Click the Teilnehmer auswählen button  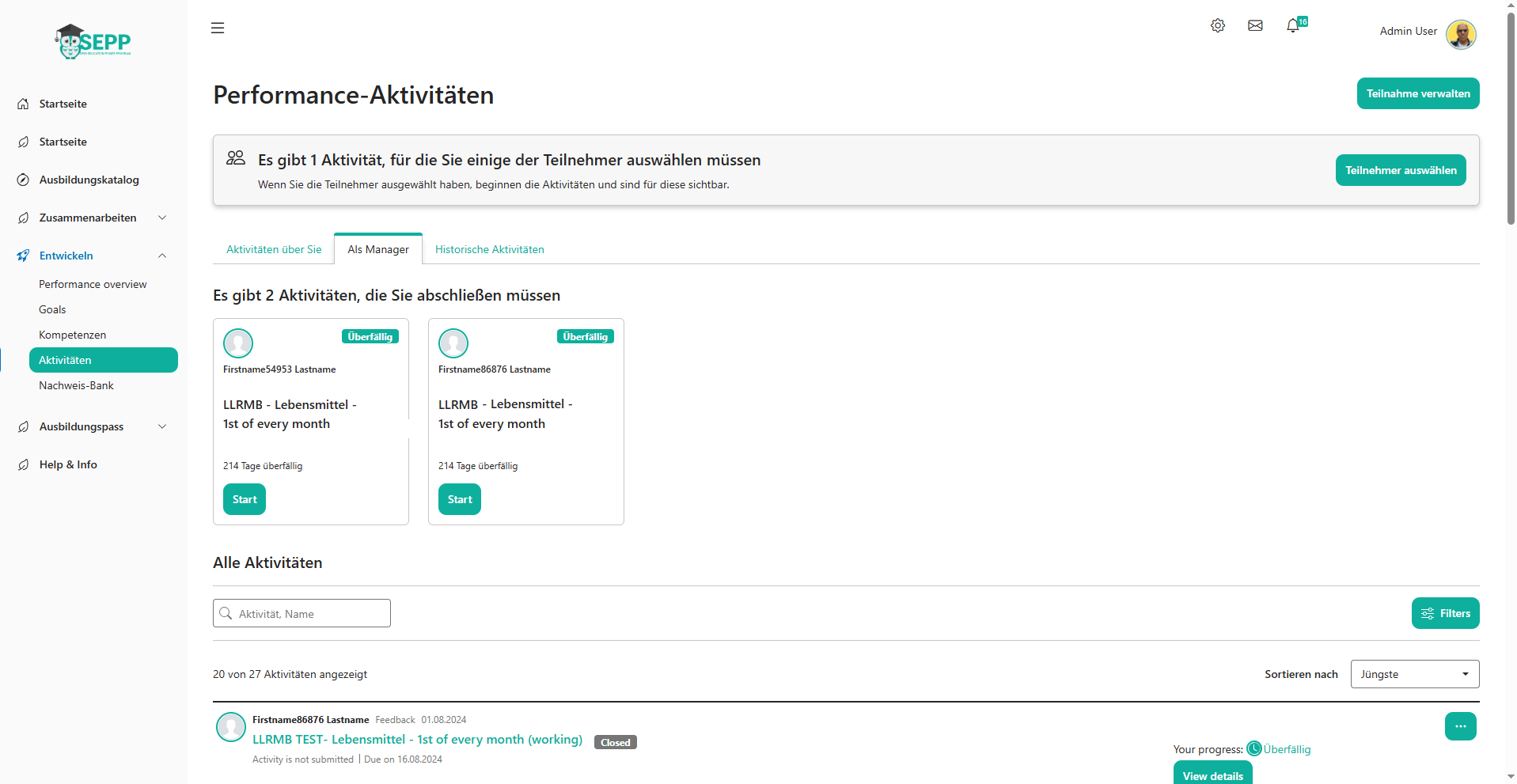[x=1400, y=170]
